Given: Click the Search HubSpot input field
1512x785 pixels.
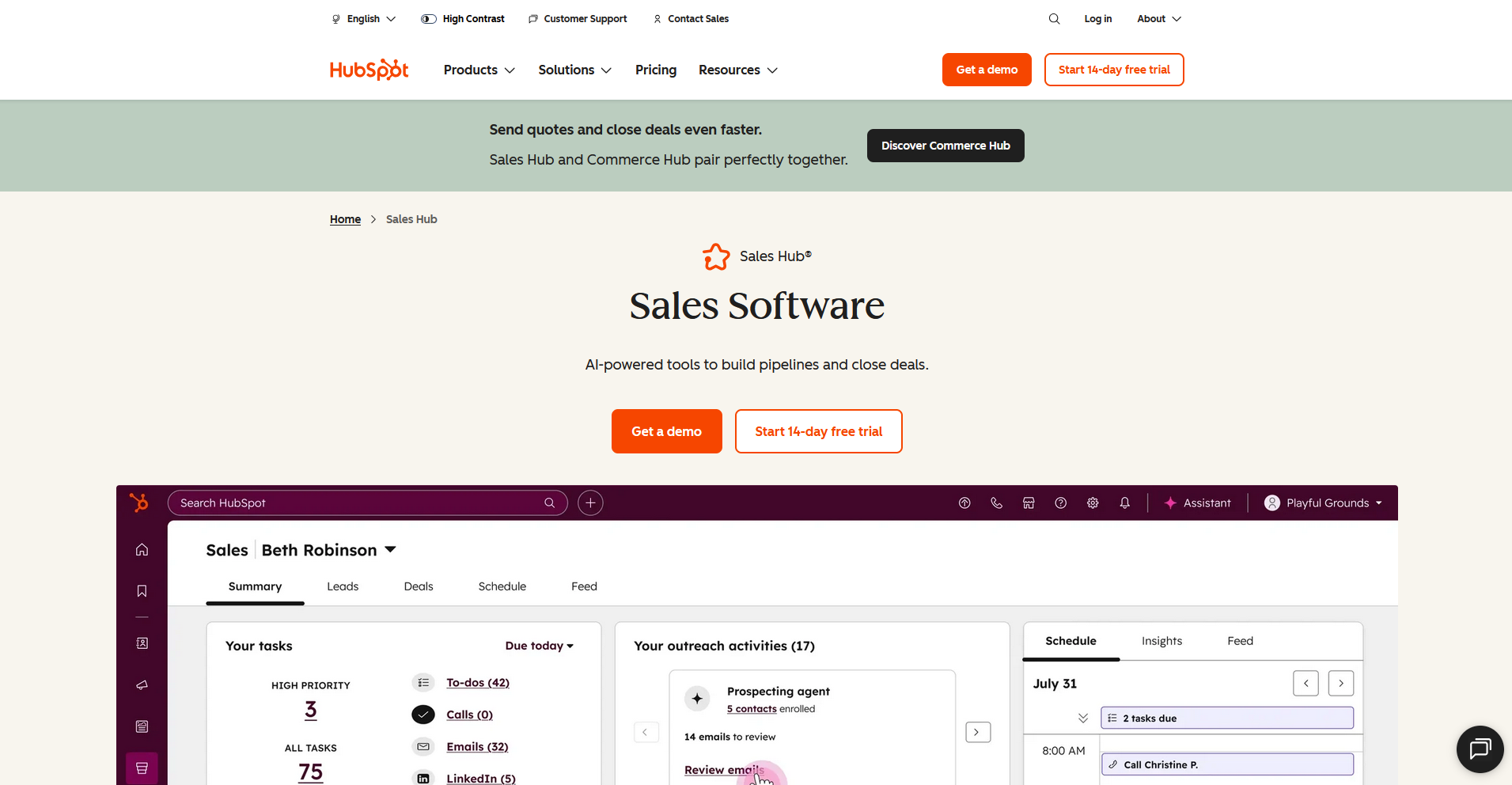Looking at the screenshot, I should [x=367, y=502].
